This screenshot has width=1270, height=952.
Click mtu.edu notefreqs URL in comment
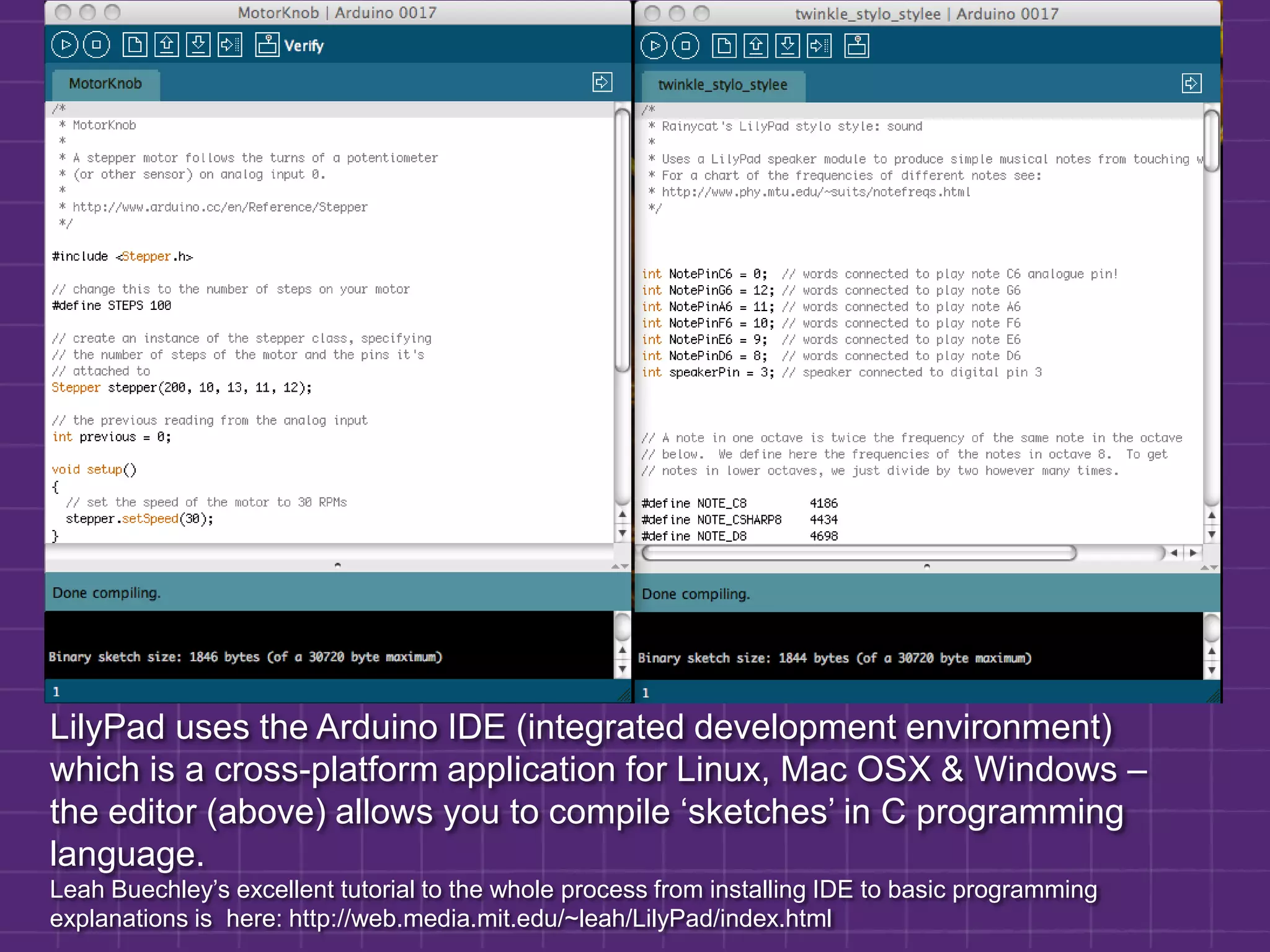(x=816, y=192)
